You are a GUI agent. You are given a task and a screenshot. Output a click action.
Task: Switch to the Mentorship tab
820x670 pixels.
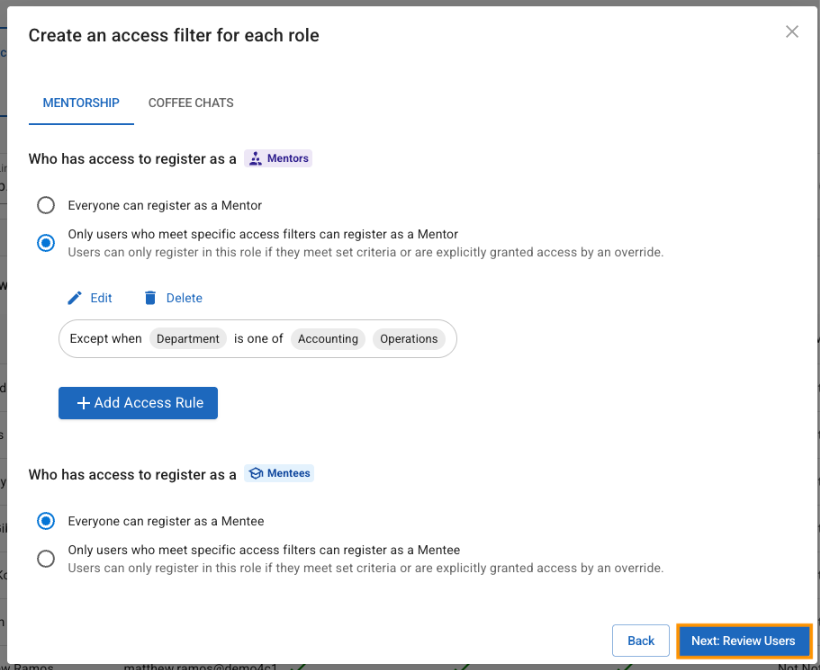[x=81, y=103]
